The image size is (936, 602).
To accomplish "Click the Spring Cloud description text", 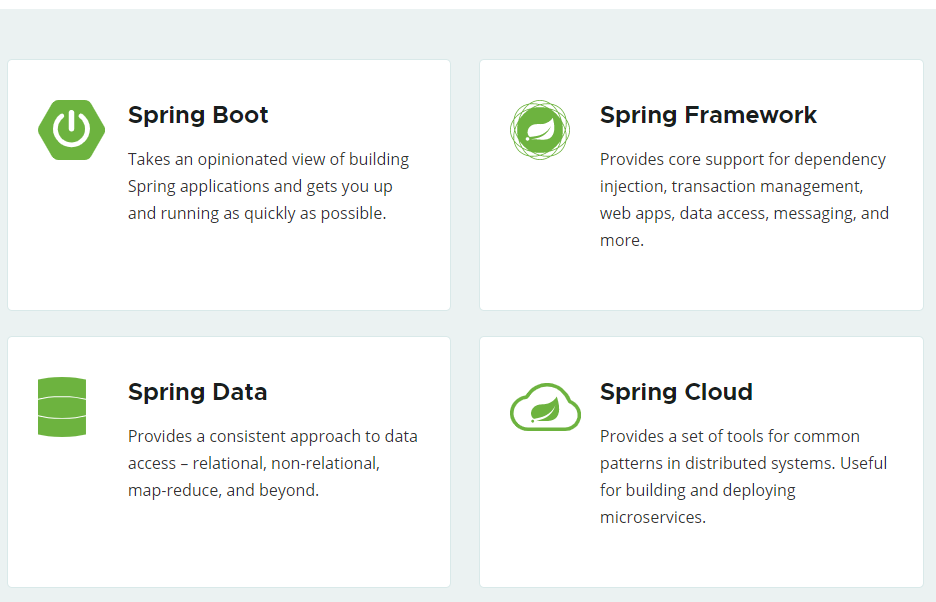I will [x=743, y=476].
